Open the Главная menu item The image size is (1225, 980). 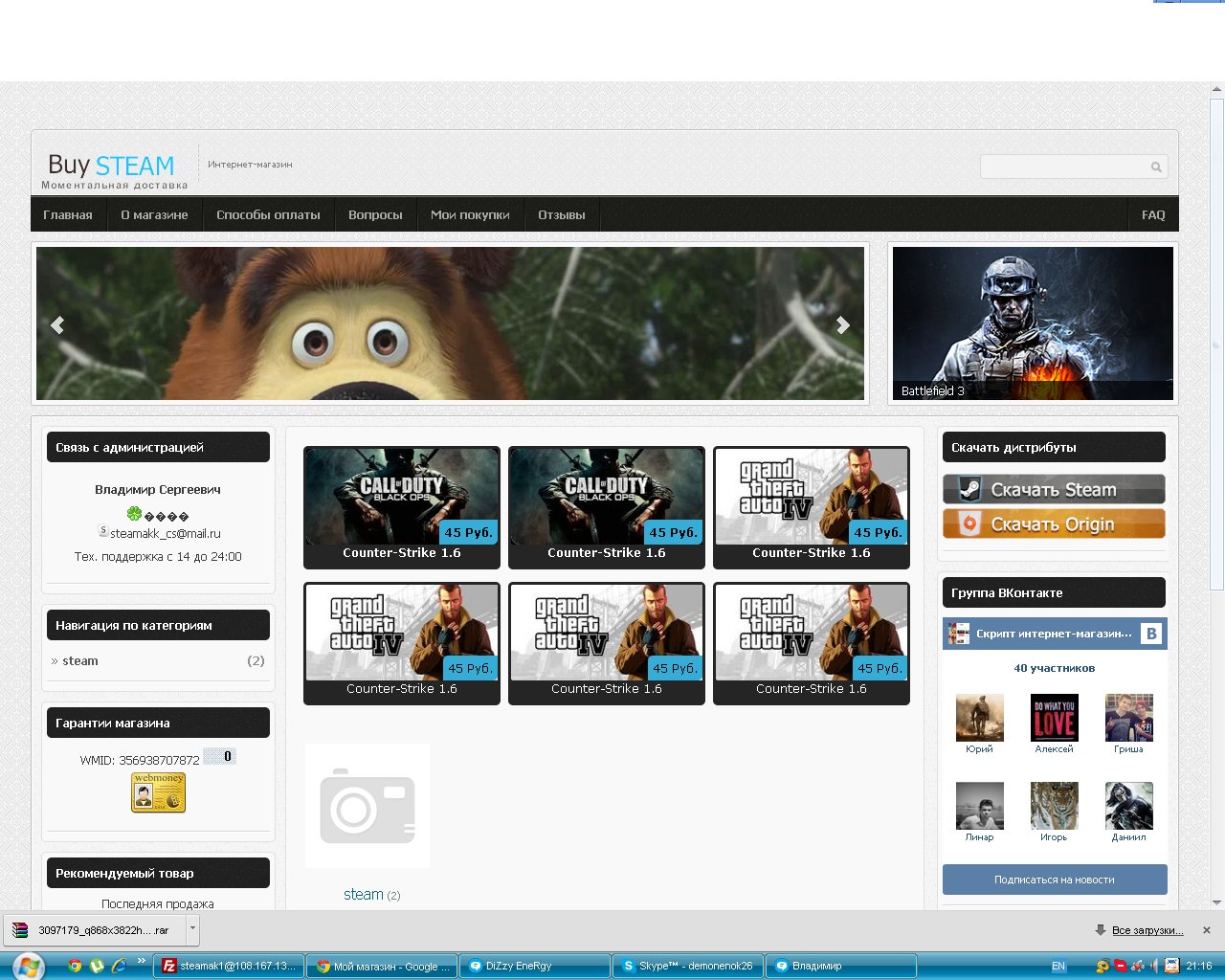68,214
